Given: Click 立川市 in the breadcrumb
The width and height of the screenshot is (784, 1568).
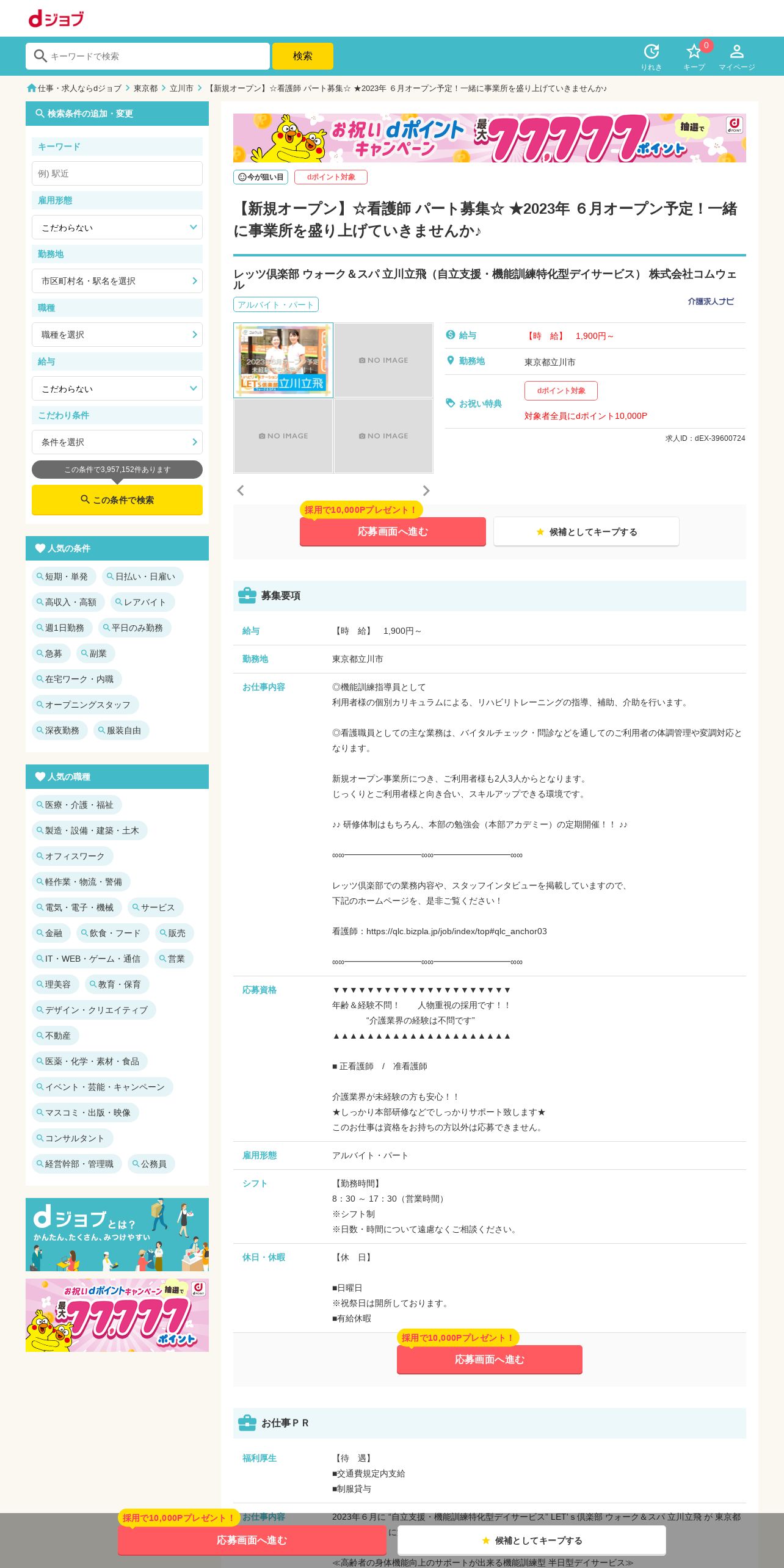Looking at the screenshot, I should pos(181,89).
